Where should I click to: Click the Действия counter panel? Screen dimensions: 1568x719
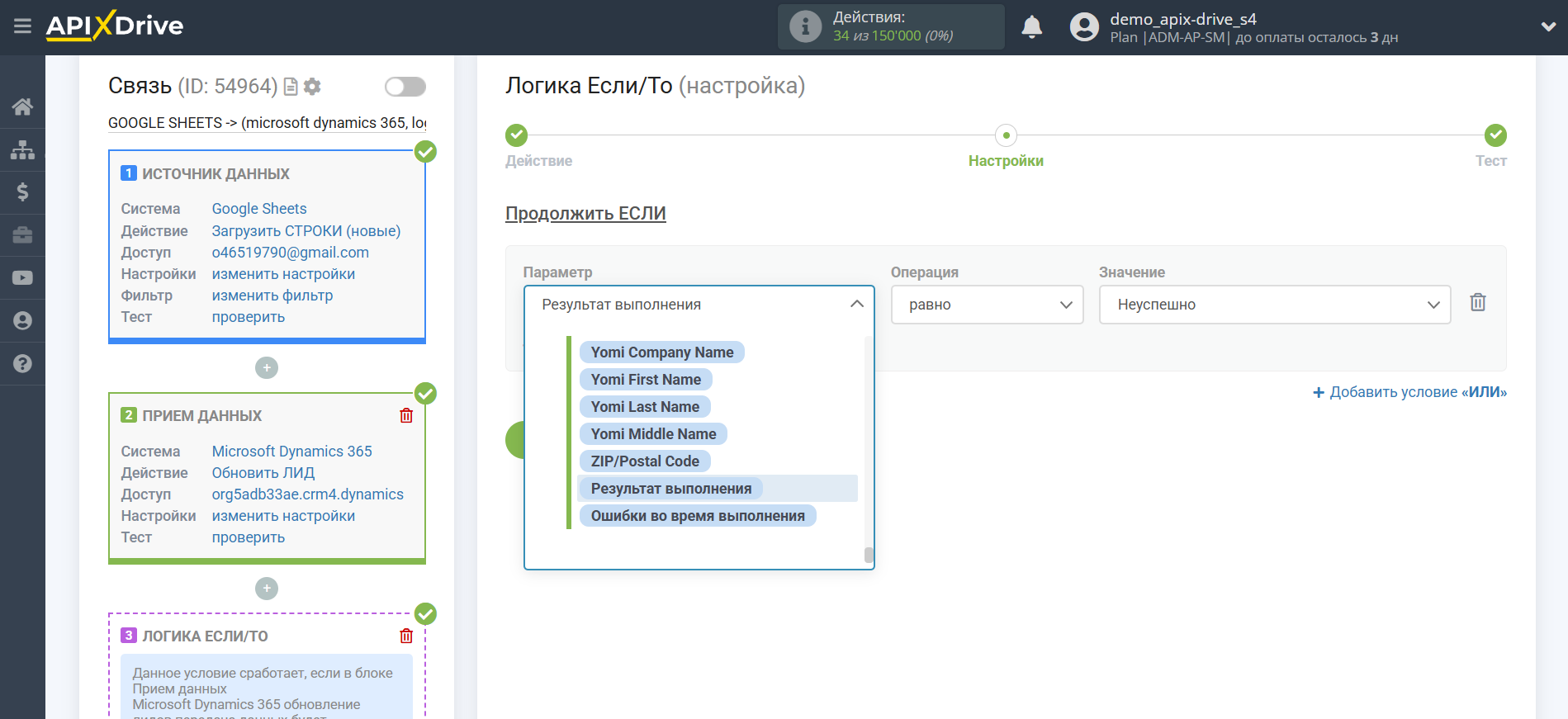tap(891, 27)
